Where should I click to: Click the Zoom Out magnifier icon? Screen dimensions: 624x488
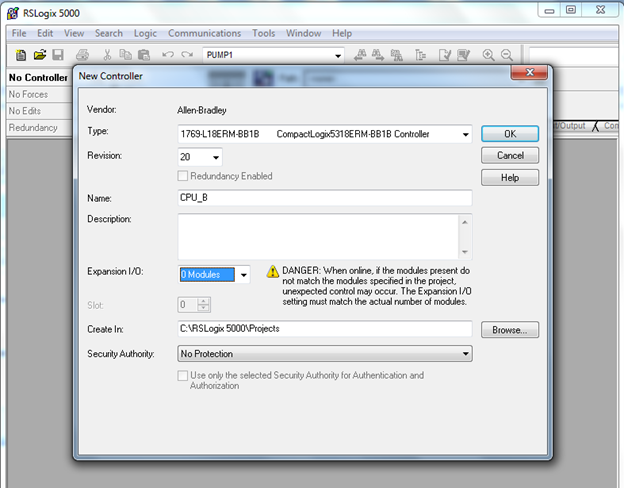507,55
